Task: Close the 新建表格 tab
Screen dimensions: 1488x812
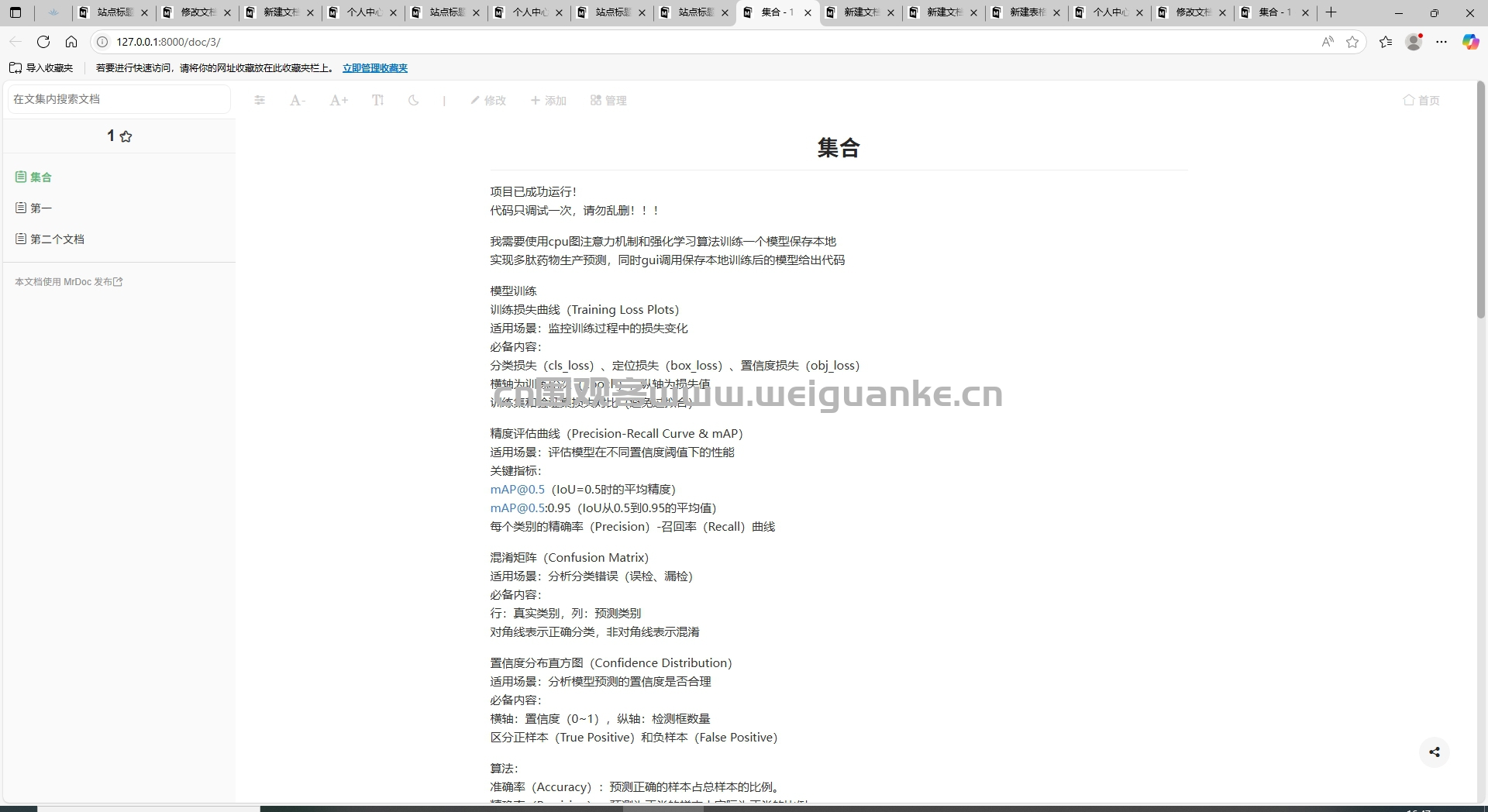Action: click(1056, 12)
